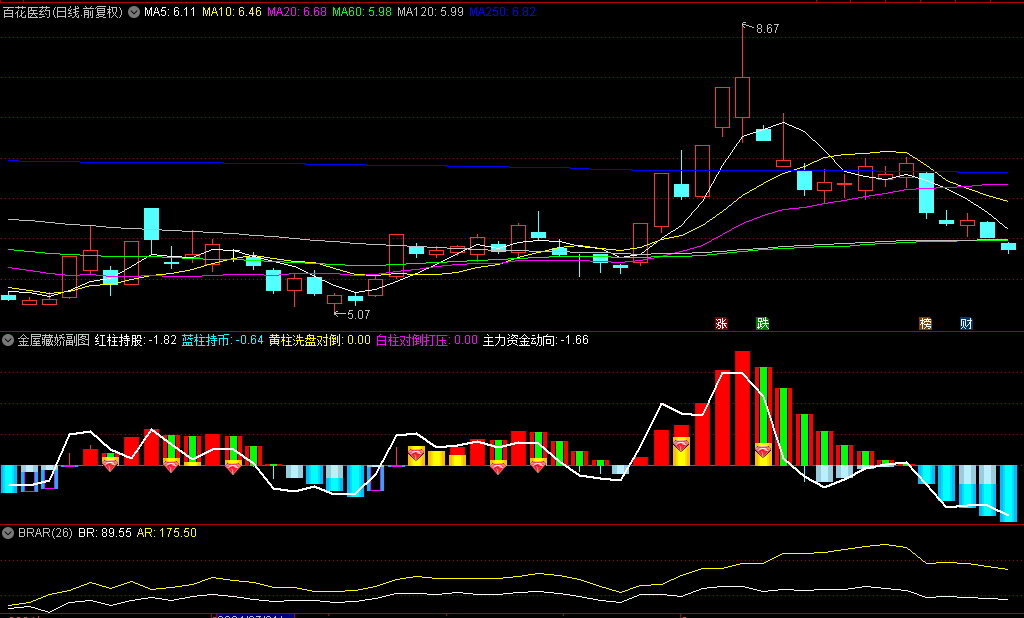This screenshot has width=1024, height=618.
Task: Click the blue 财 marker icon
Action: coord(967,323)
